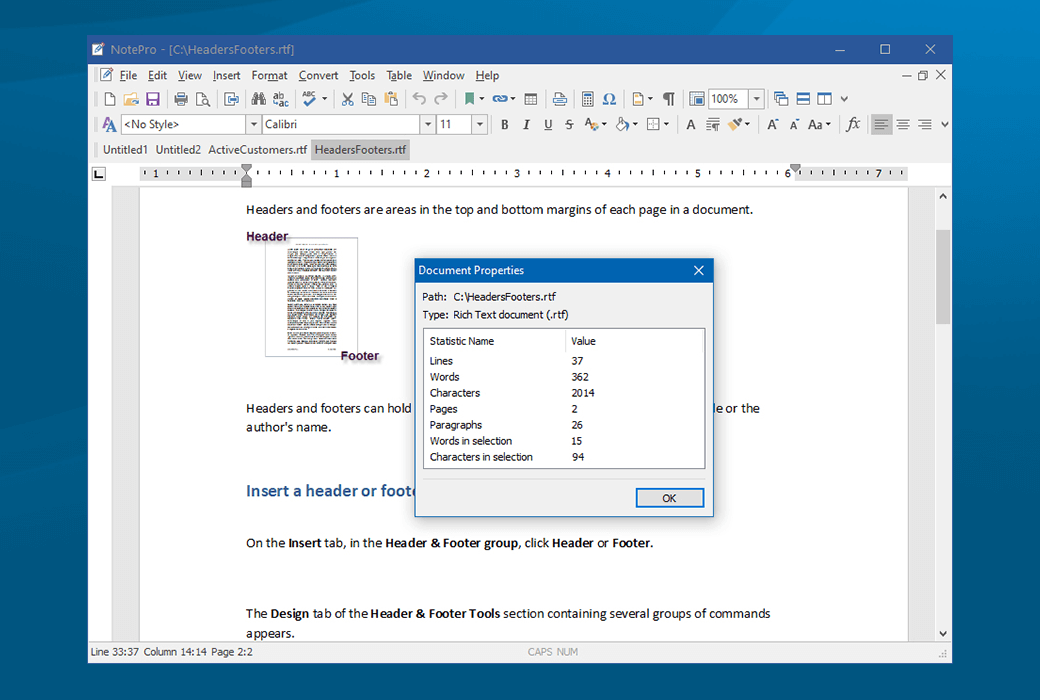Image resolution: width=1040 pixels, height=700 pixels.
Task: Toggle strikethrough formatting
Action: pos(569,124)
